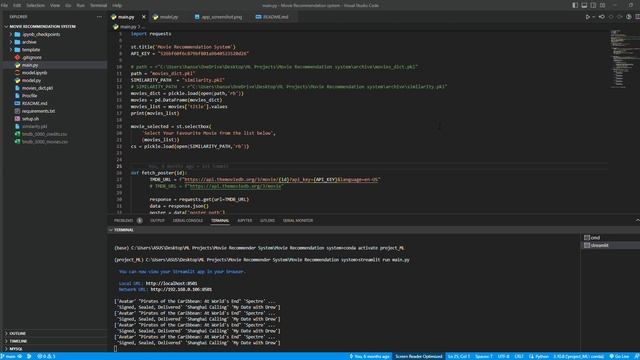Switch to the Output panel tab
The width and height of the screenshot is (640, 360).
[157, 220]
